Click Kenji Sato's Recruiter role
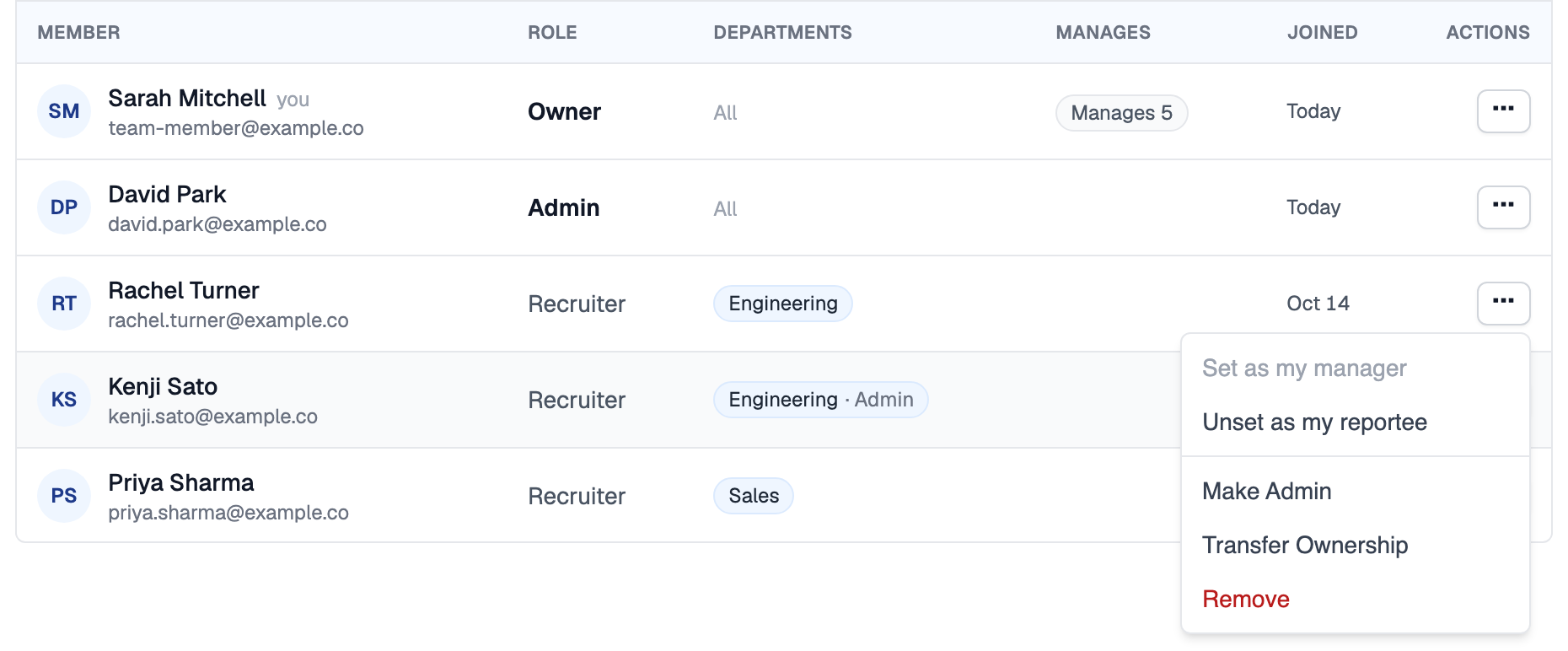This screenshot has width=1568, height=651. coord(577,401)
